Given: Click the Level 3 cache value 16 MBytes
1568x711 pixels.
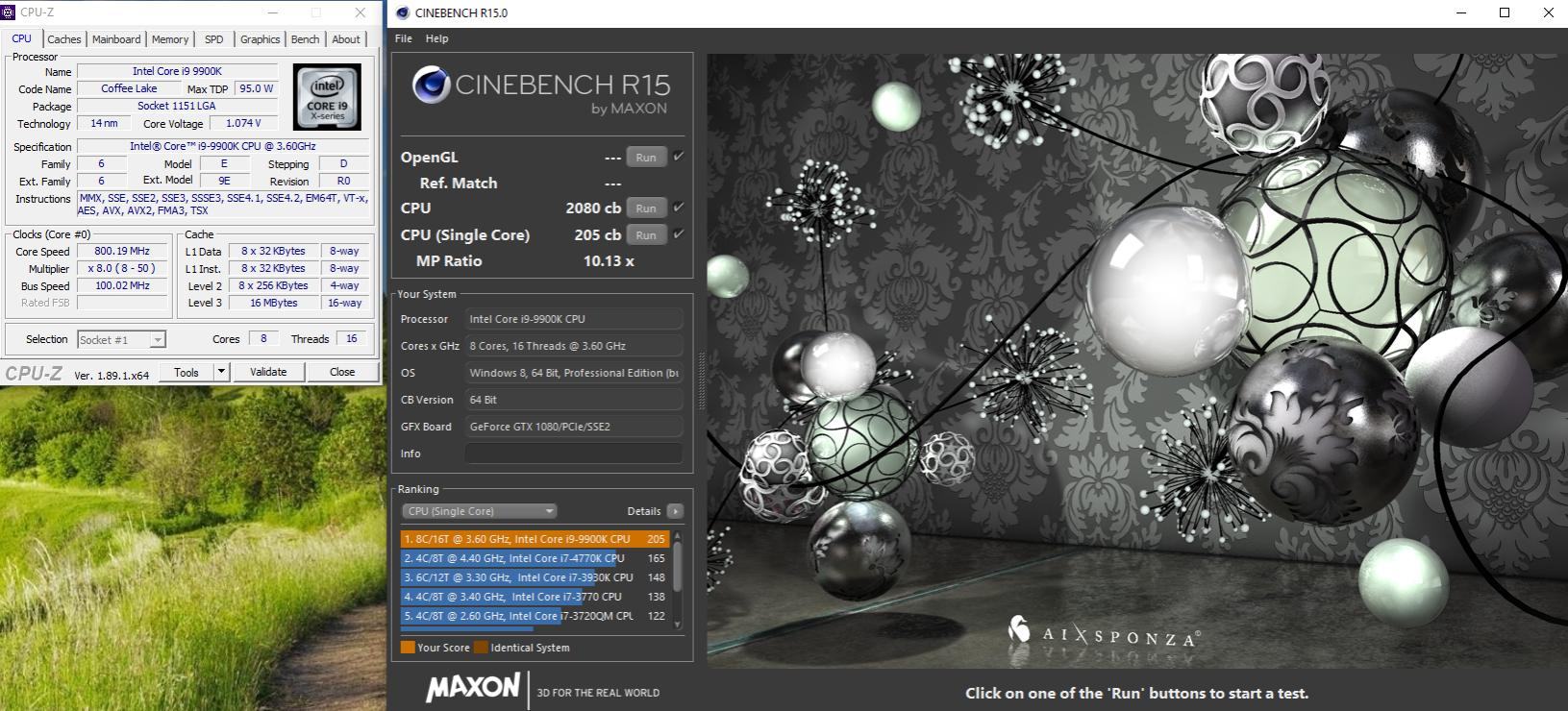Looking at the screenshot, I should (x=274, y=303).
